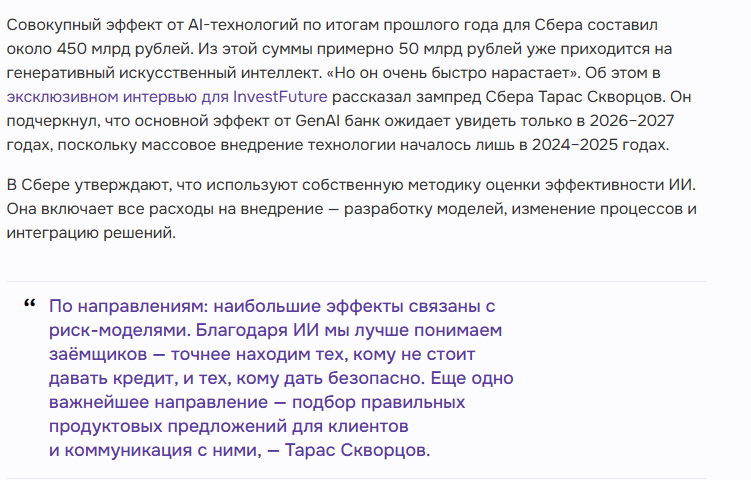Click the purple quote starting По направлениям
751x480 pixels.
pyautogui.click(x=281, y=378)
